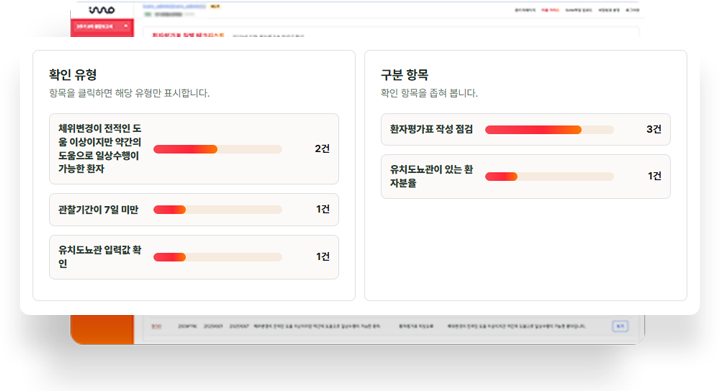Click subtitle 항목을 클릭하면 해당 유형만 표시합니다

129,93
